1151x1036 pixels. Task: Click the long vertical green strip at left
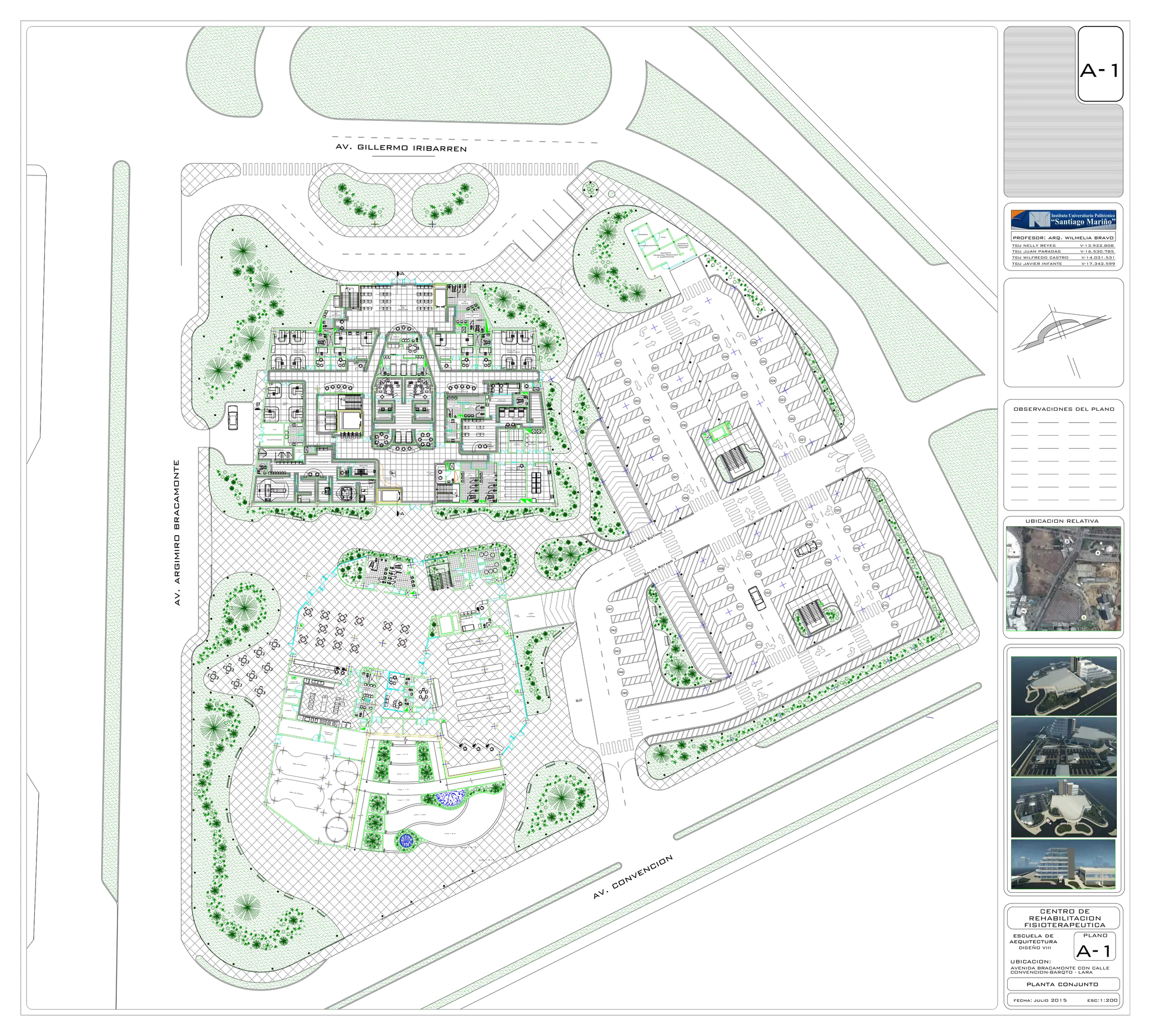click(116, 512)
